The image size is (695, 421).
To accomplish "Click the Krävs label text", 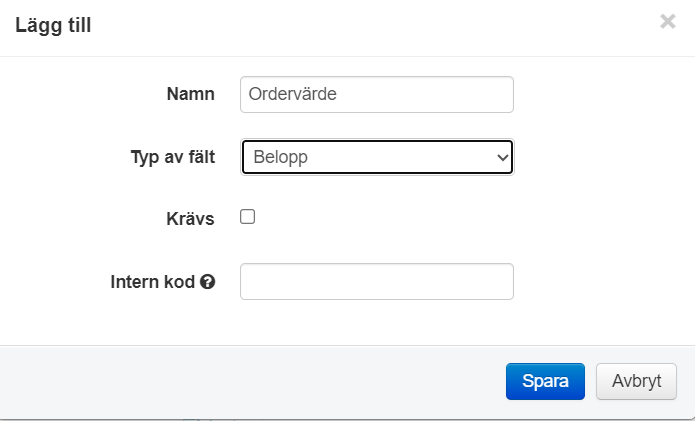I will point(191,219).
